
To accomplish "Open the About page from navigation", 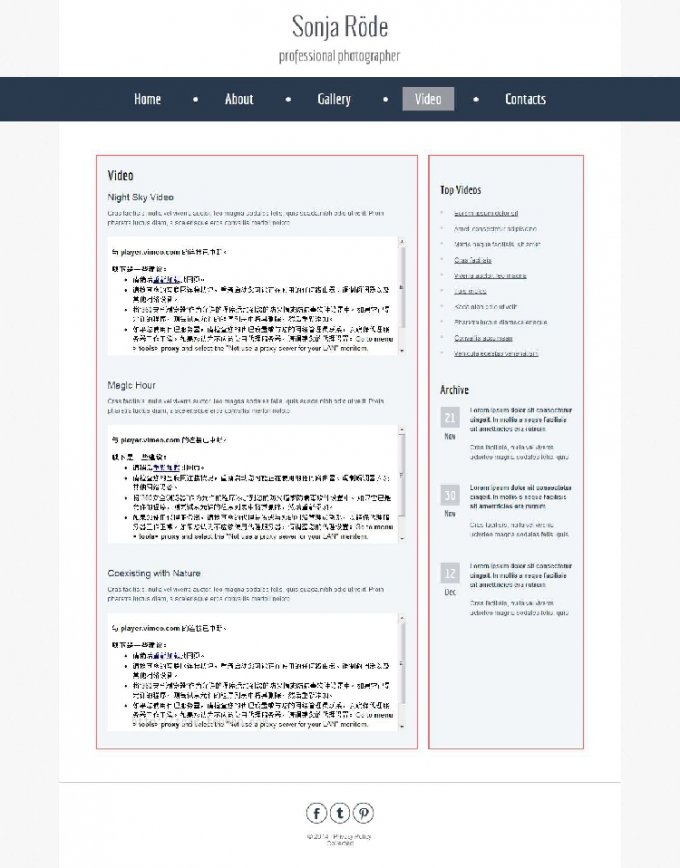I will (x=239, y=99).
